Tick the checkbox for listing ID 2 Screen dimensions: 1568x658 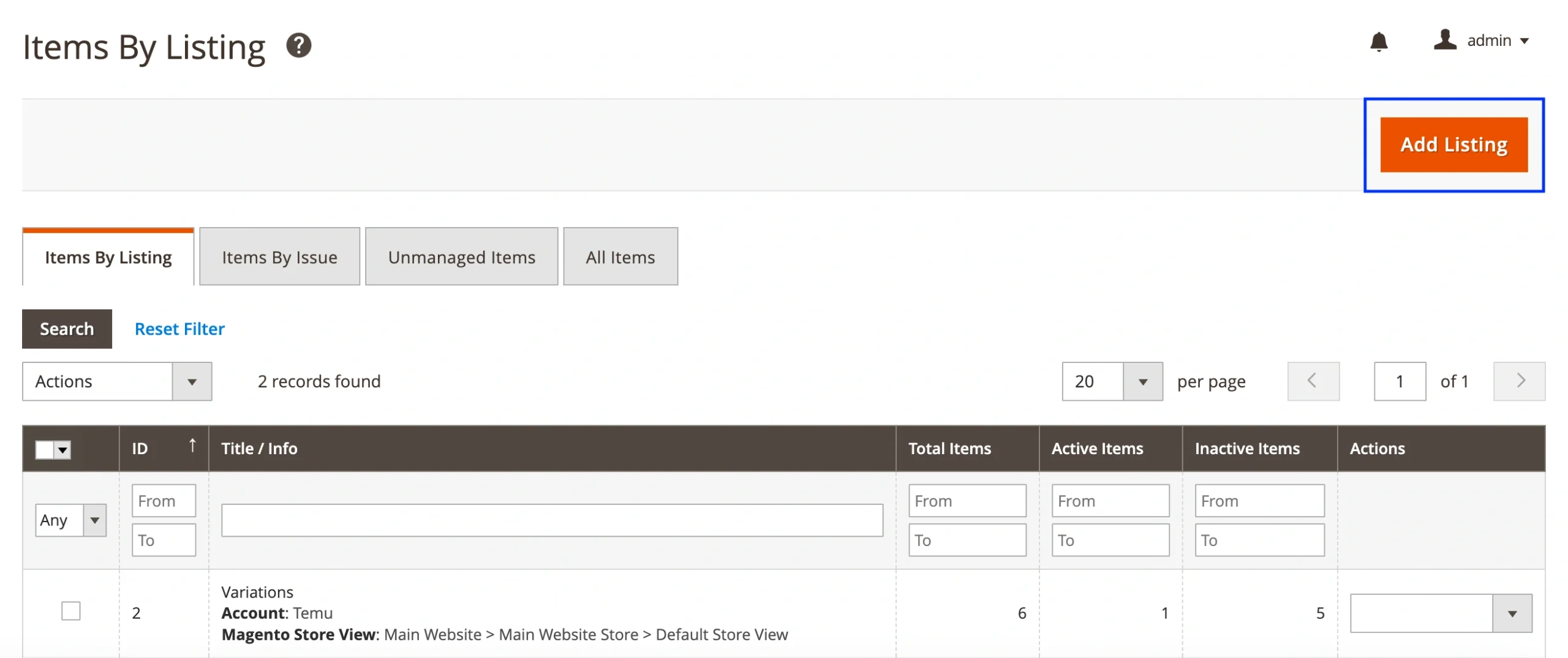[x=71, y=611]
